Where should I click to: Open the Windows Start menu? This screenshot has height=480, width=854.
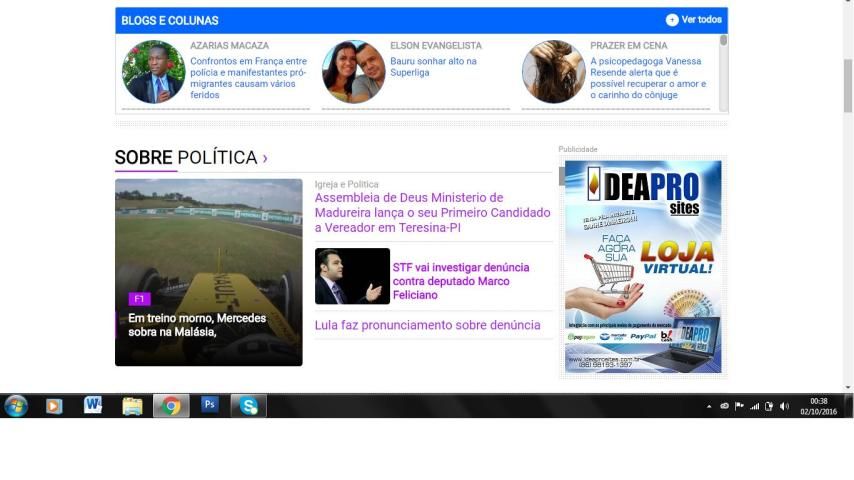(16, 406)
